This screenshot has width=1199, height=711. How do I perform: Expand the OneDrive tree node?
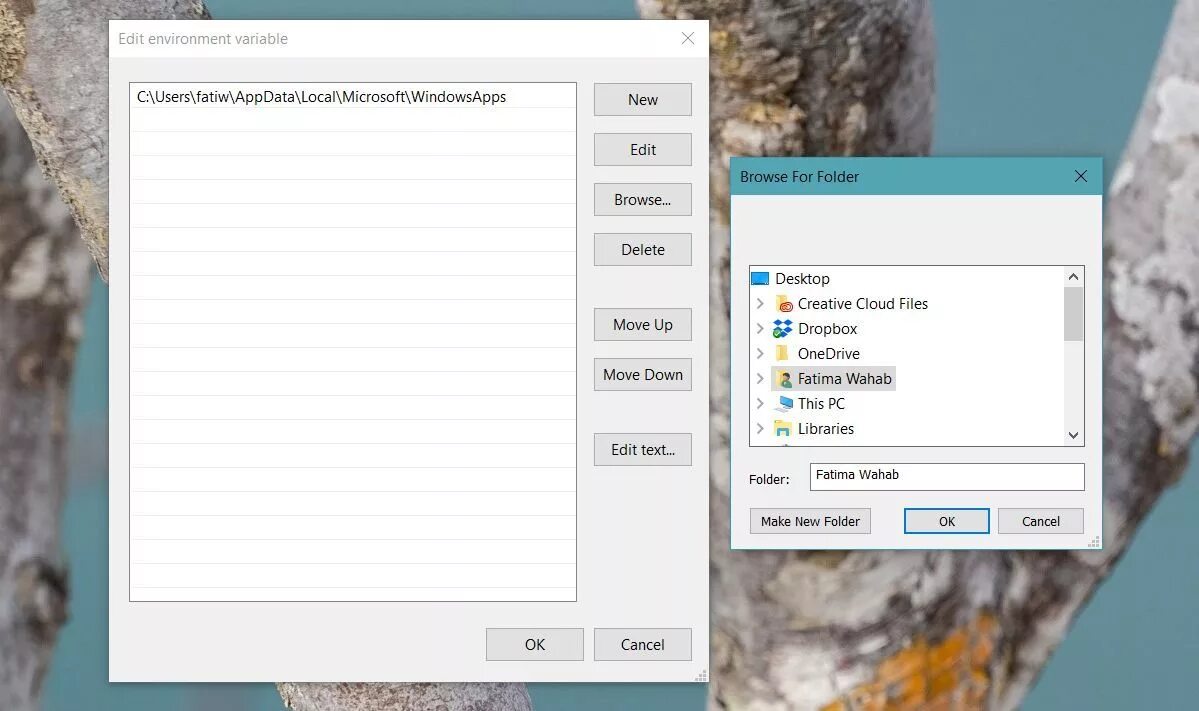(760, 353)
